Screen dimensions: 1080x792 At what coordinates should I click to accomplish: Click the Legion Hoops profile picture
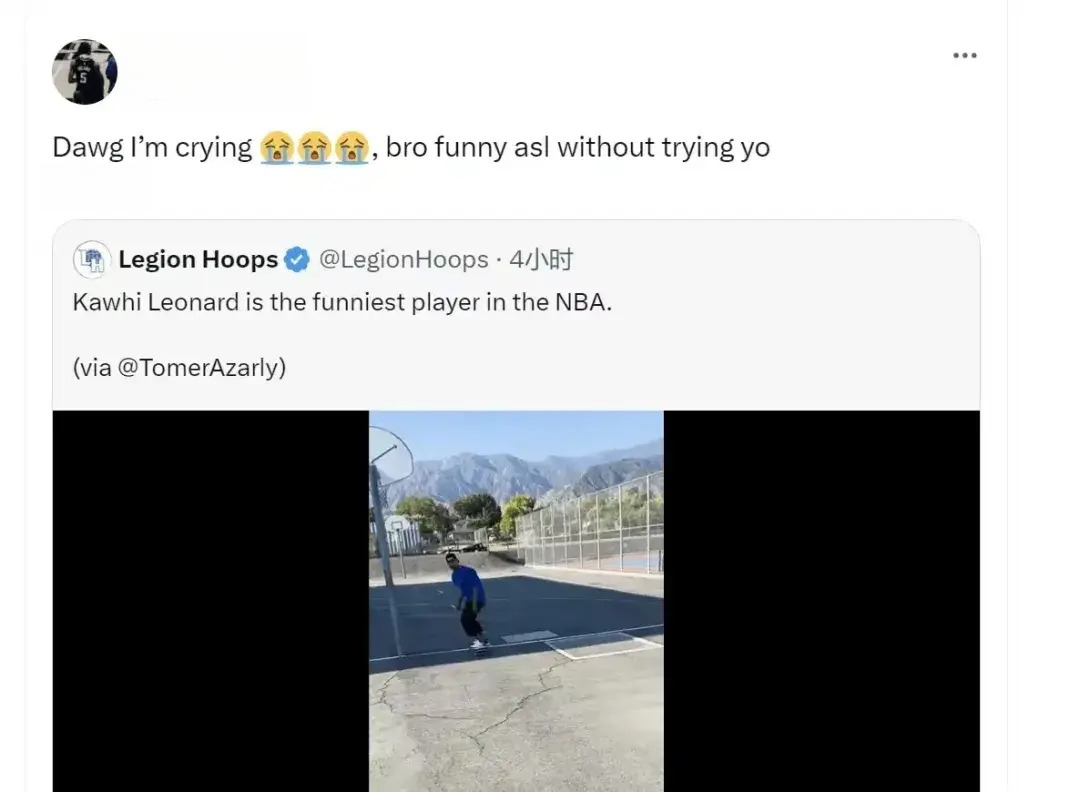click(x=92, y=260)
